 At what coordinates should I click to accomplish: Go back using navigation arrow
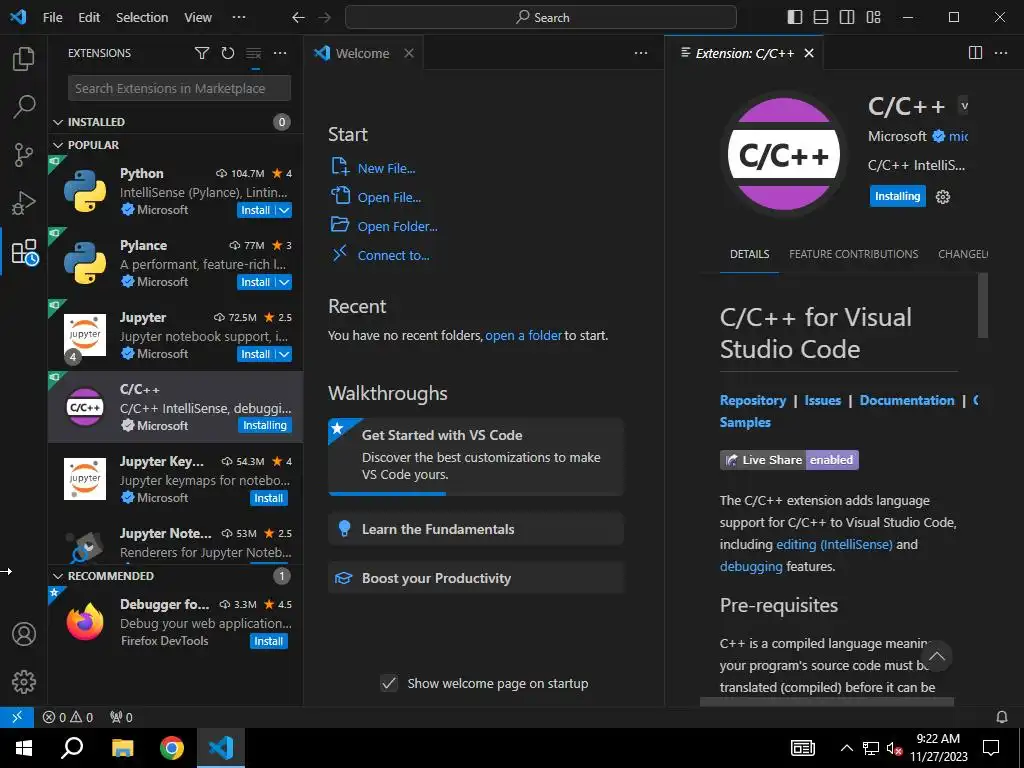pos(298,18)
